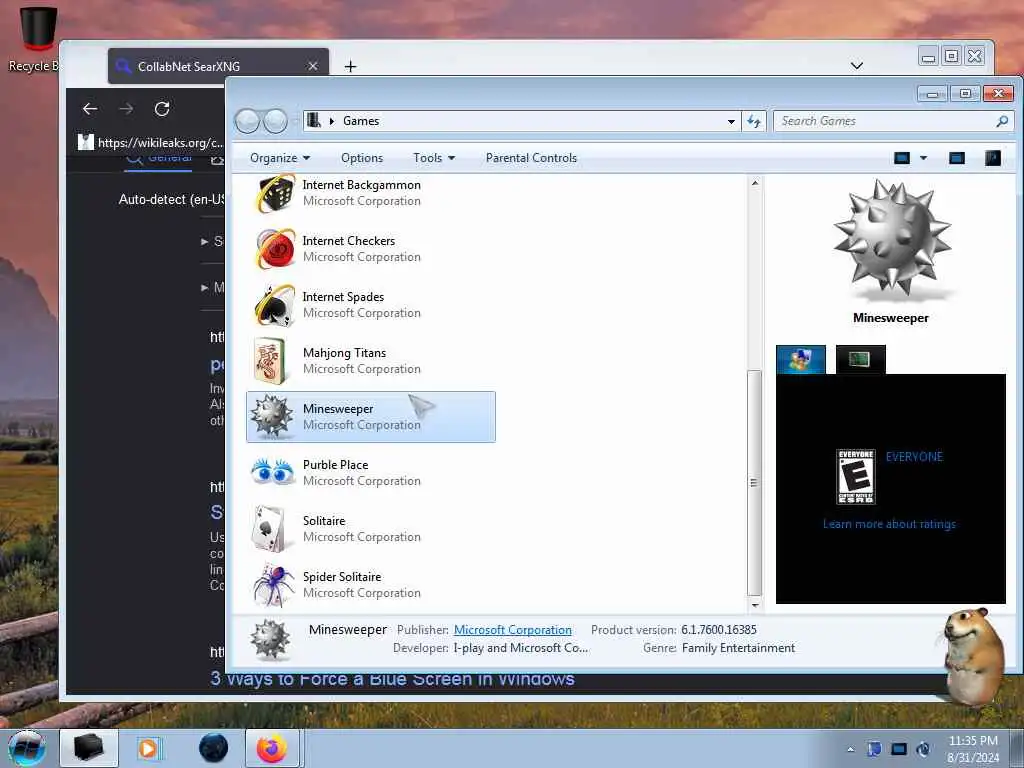Select the Internet Spades icon
Image resolution: width=1024 pixels, height=768 pixels.
274,305
